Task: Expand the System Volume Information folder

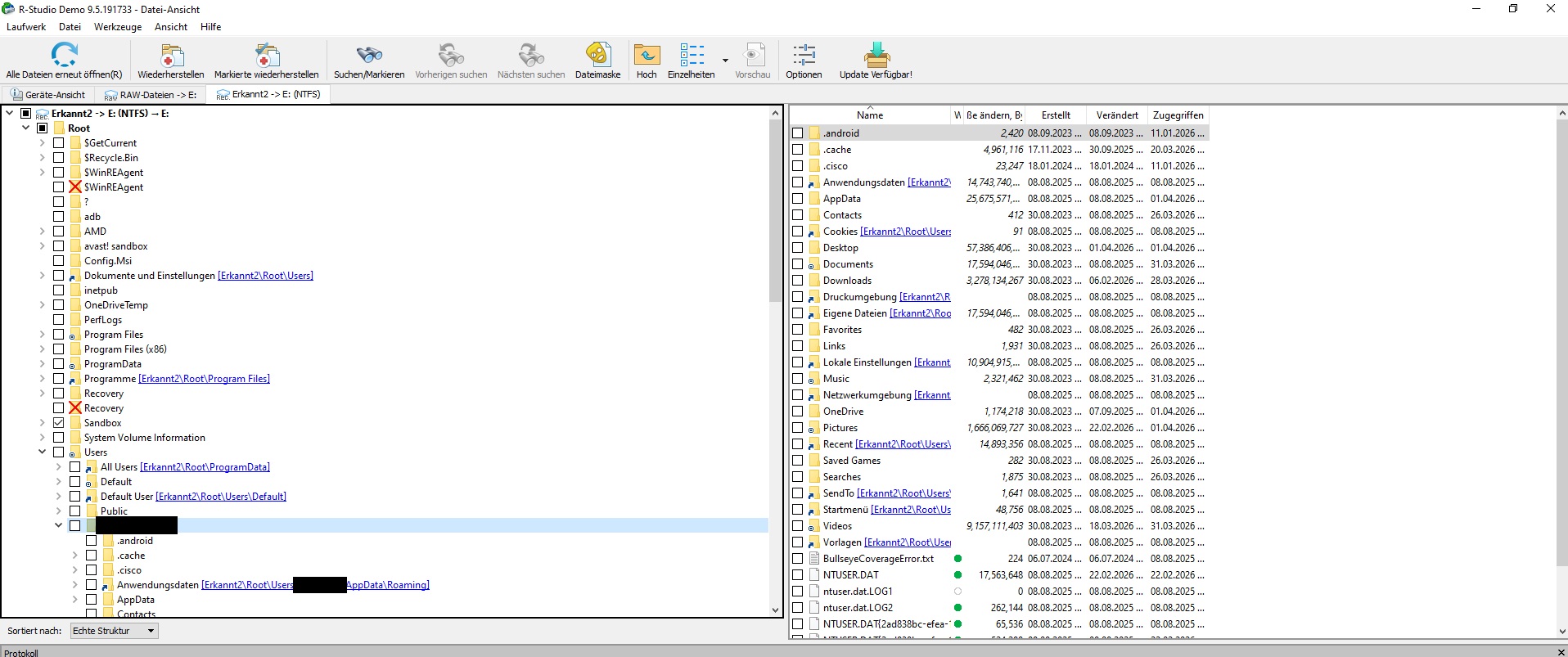Action: [42, 438]
